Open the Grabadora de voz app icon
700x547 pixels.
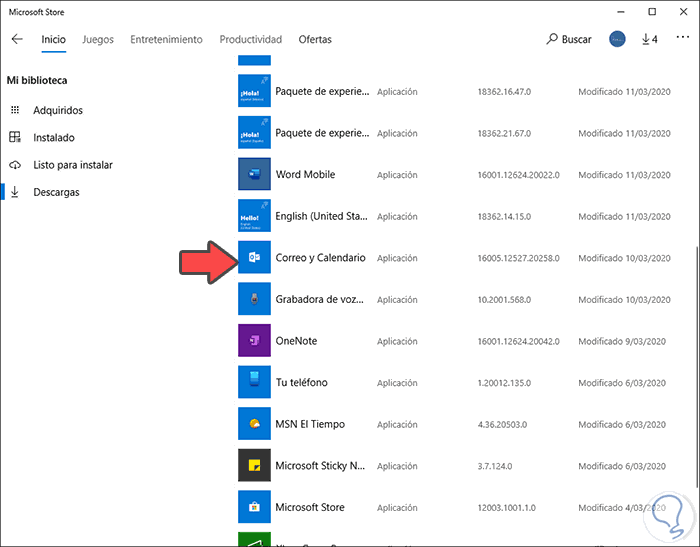pyautogui.click(x=254, y=299)
